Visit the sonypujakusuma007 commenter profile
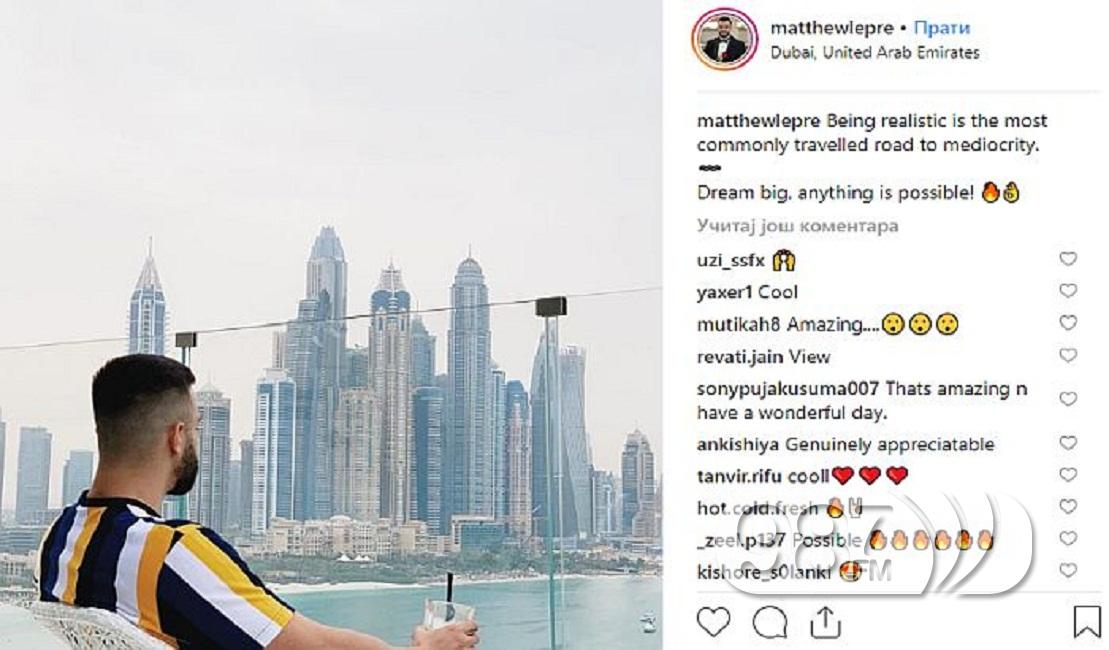 788,389
